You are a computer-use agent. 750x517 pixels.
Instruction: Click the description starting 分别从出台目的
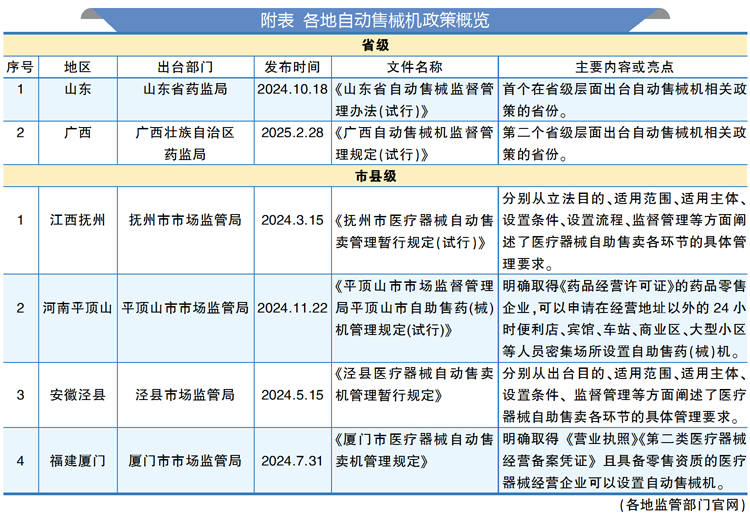624,395
